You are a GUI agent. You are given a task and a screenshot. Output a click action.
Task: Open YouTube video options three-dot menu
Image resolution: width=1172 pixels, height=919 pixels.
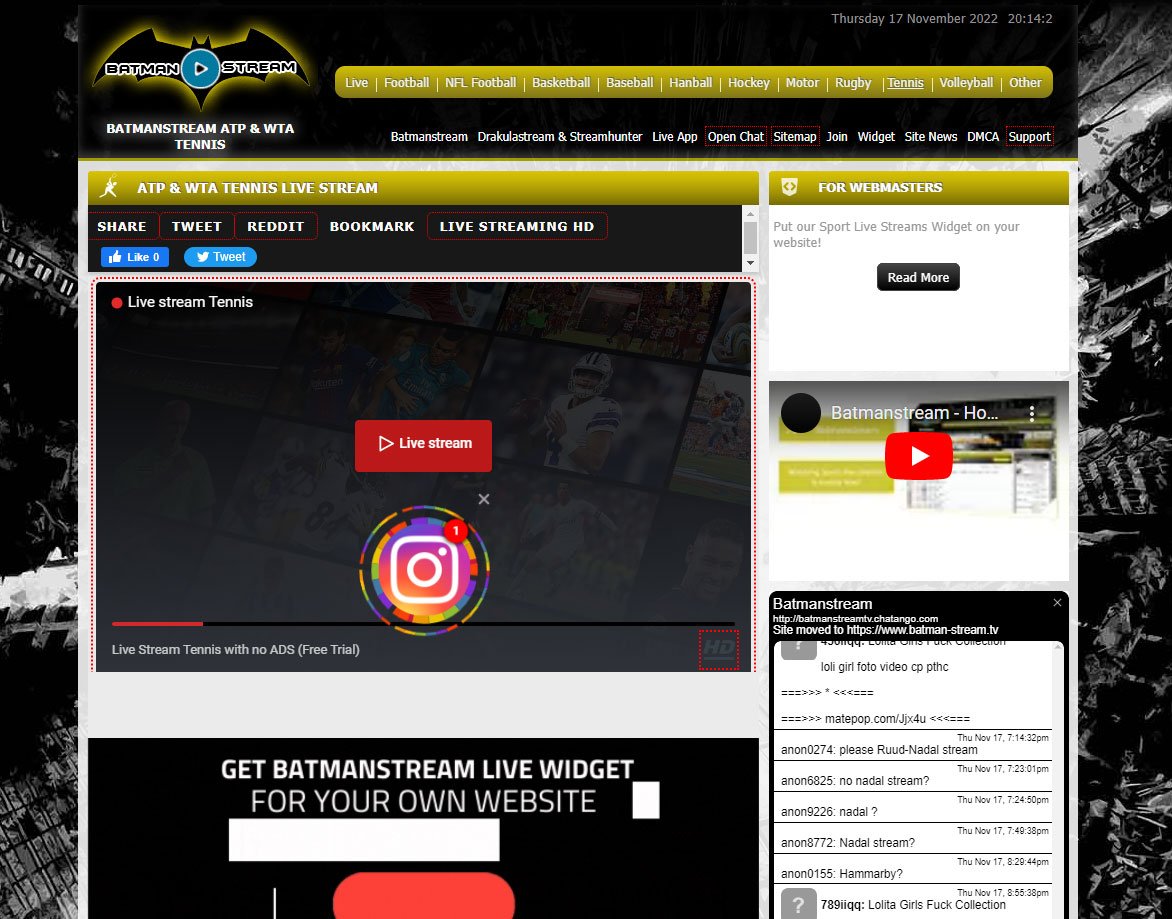pyautogui.click(x=1031, y=413)
